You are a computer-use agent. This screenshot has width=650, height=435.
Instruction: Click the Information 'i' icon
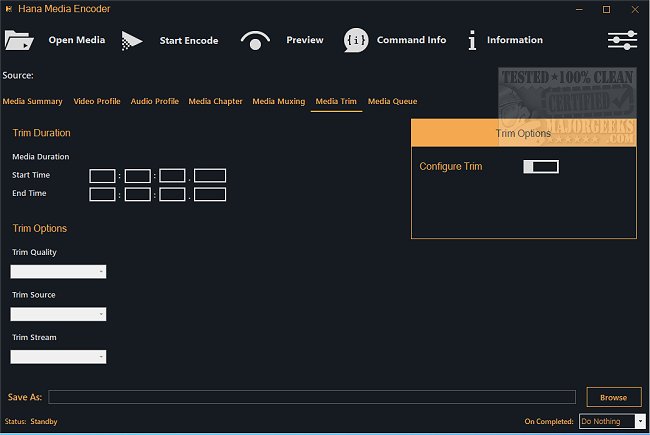click(472, 40)
